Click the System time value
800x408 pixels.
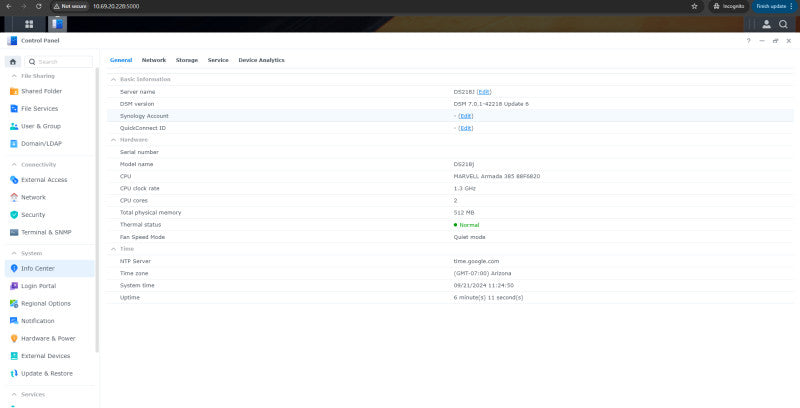click(x=483, y=286)
